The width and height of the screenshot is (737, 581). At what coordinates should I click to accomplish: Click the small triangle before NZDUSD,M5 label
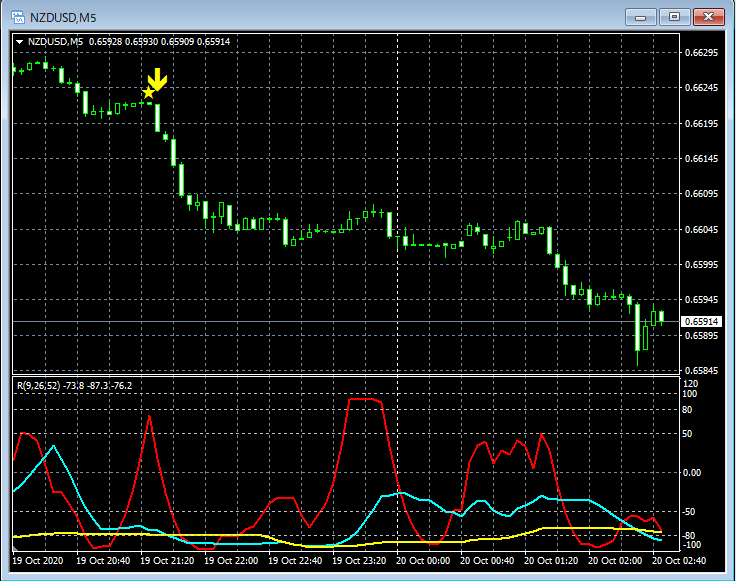[x=19, y=41]
